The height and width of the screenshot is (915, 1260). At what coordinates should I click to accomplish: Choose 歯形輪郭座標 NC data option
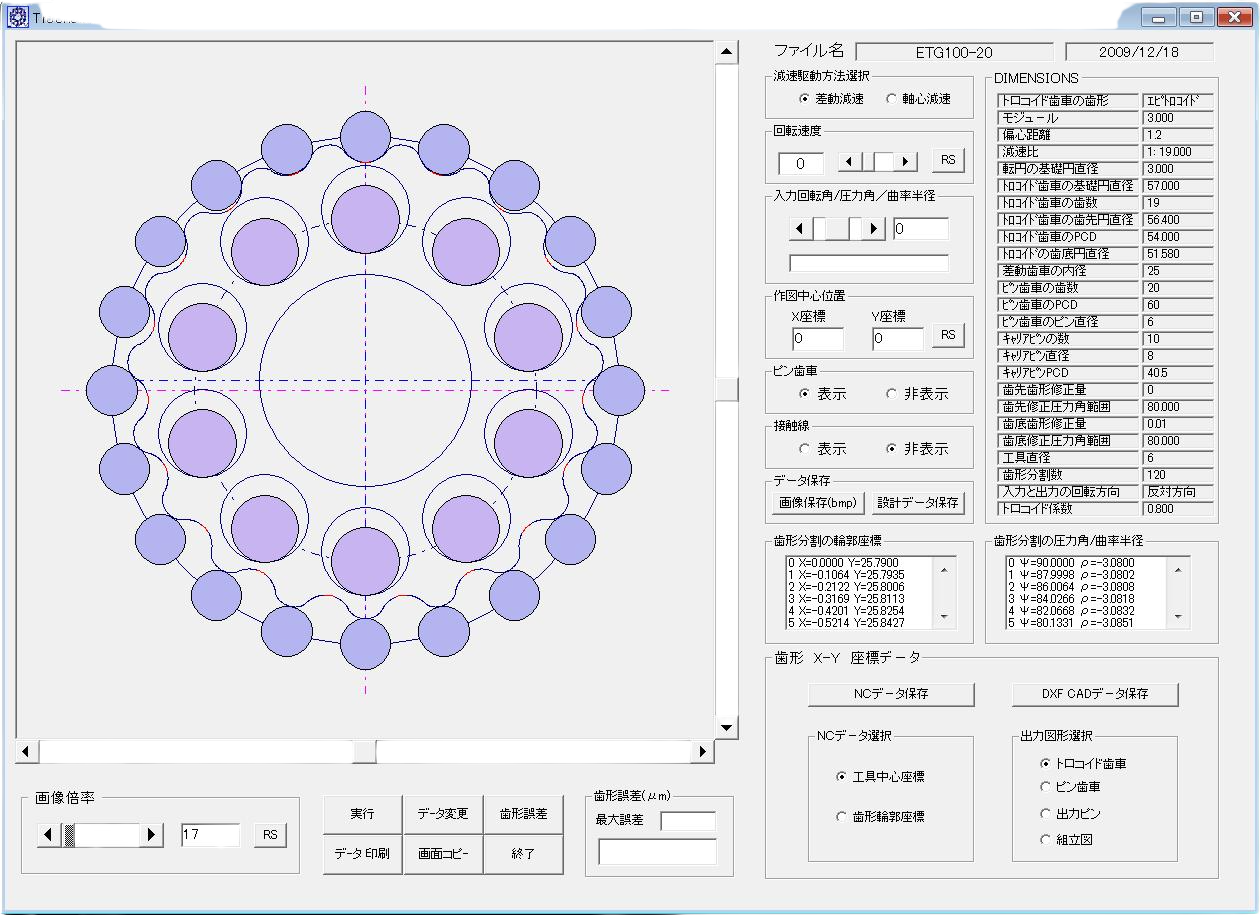(x=841, y=817)
